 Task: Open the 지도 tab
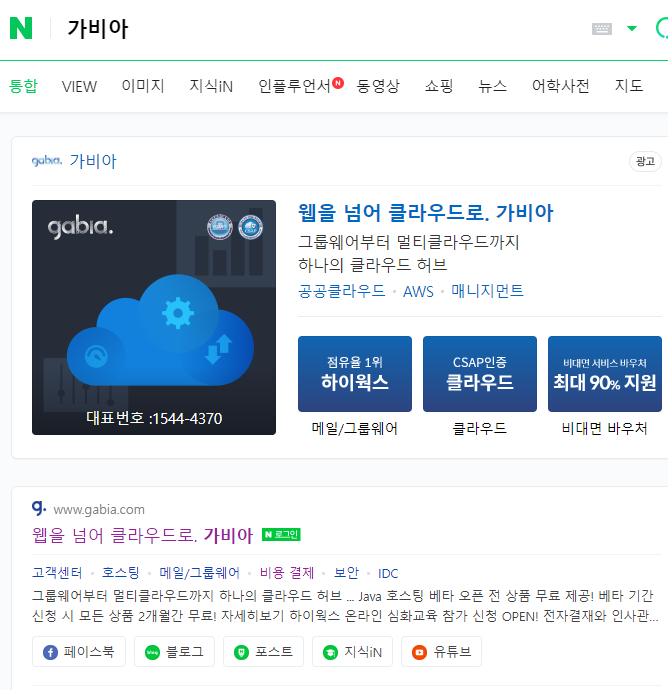click(629, 86)
